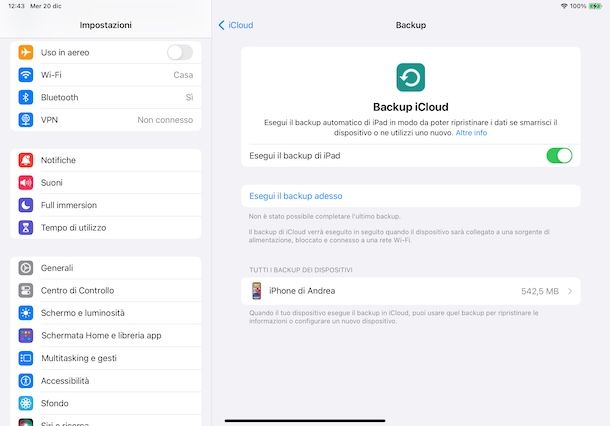
Task: Tap the Accessibilità icon
Action: tap(26, 380)
